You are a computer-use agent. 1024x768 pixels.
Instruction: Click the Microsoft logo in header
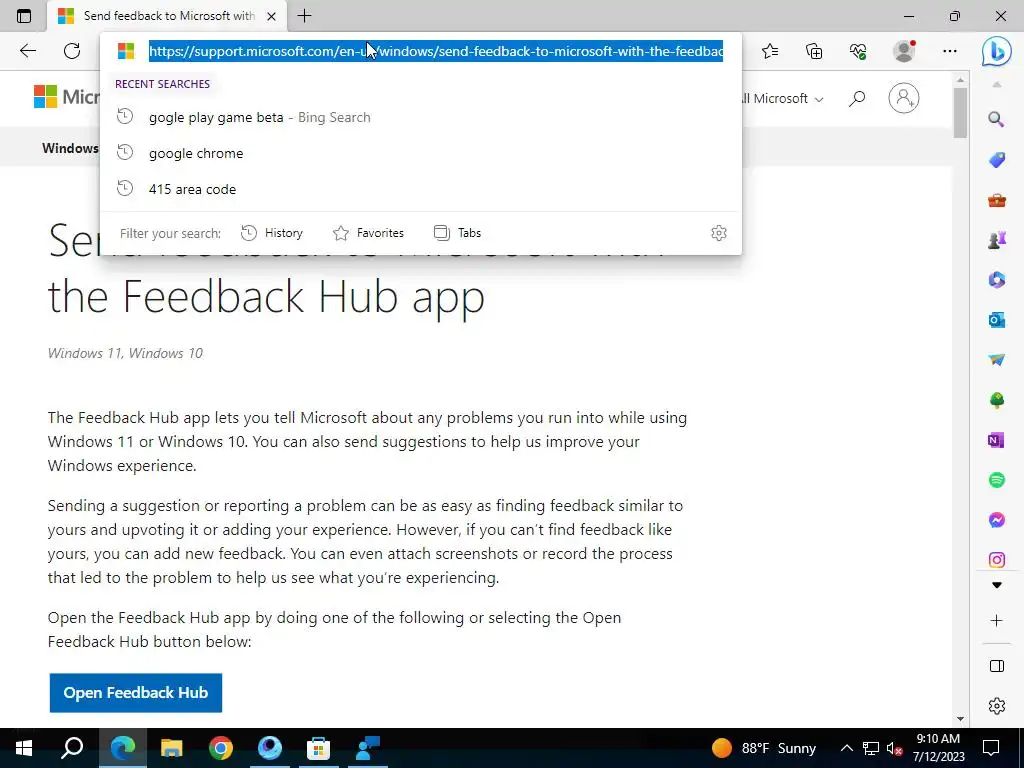pos(66,97)
